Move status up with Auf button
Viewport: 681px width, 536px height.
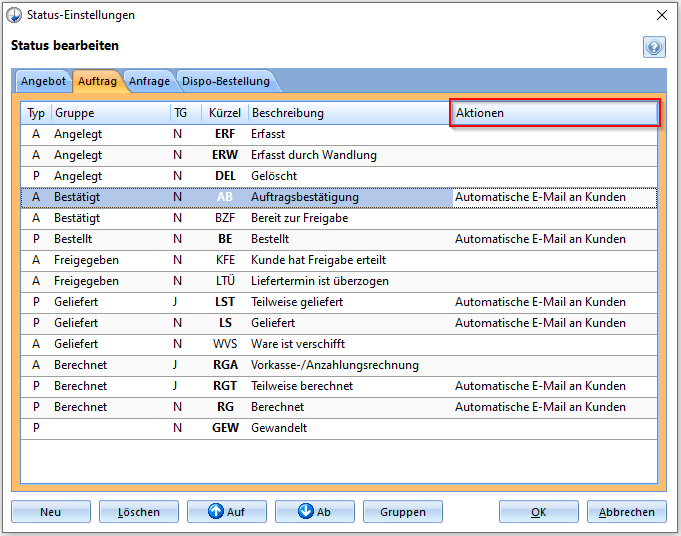pyautogui.click(x=227, y=512)
